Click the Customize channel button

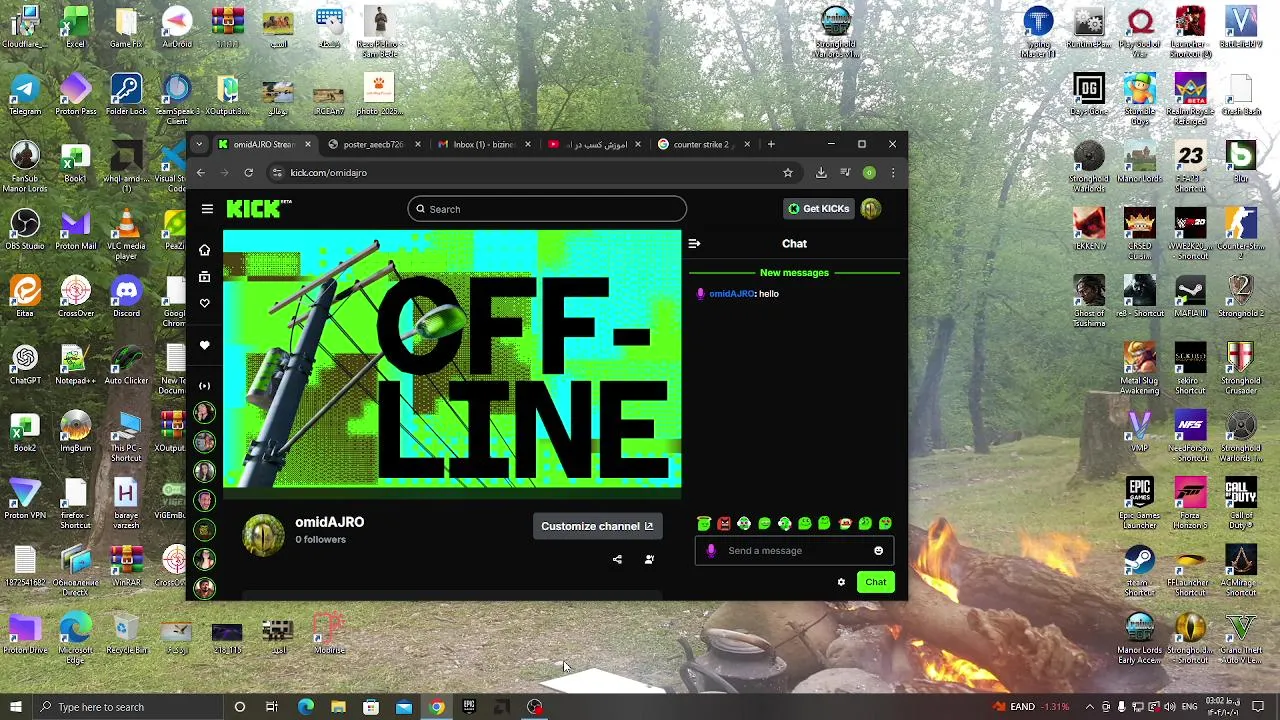[597, 526]
